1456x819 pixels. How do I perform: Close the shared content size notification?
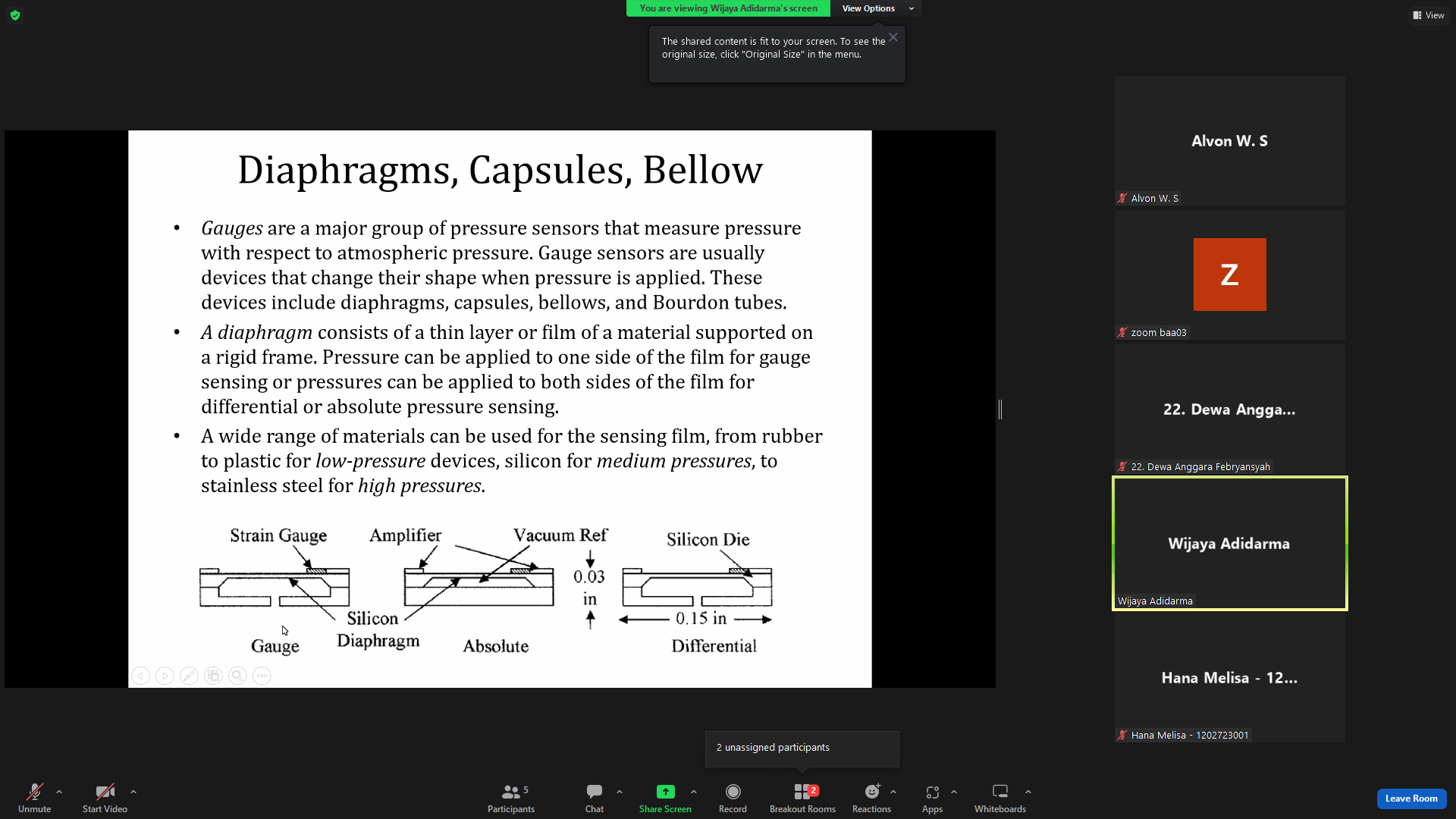[x=893, y=37]
